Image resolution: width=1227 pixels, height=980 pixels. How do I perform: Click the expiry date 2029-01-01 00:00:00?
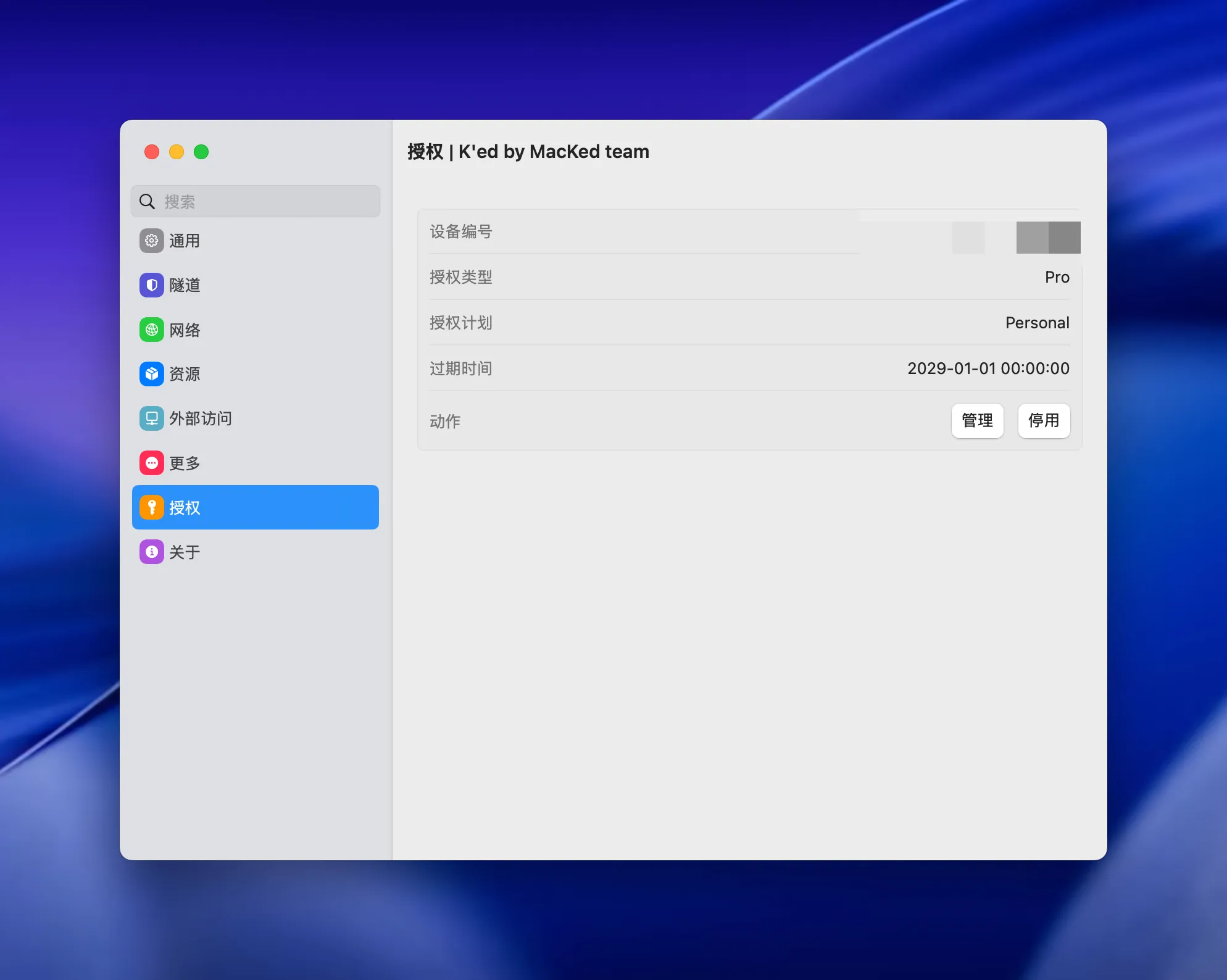pyautogui.click(x=989, y=368)
